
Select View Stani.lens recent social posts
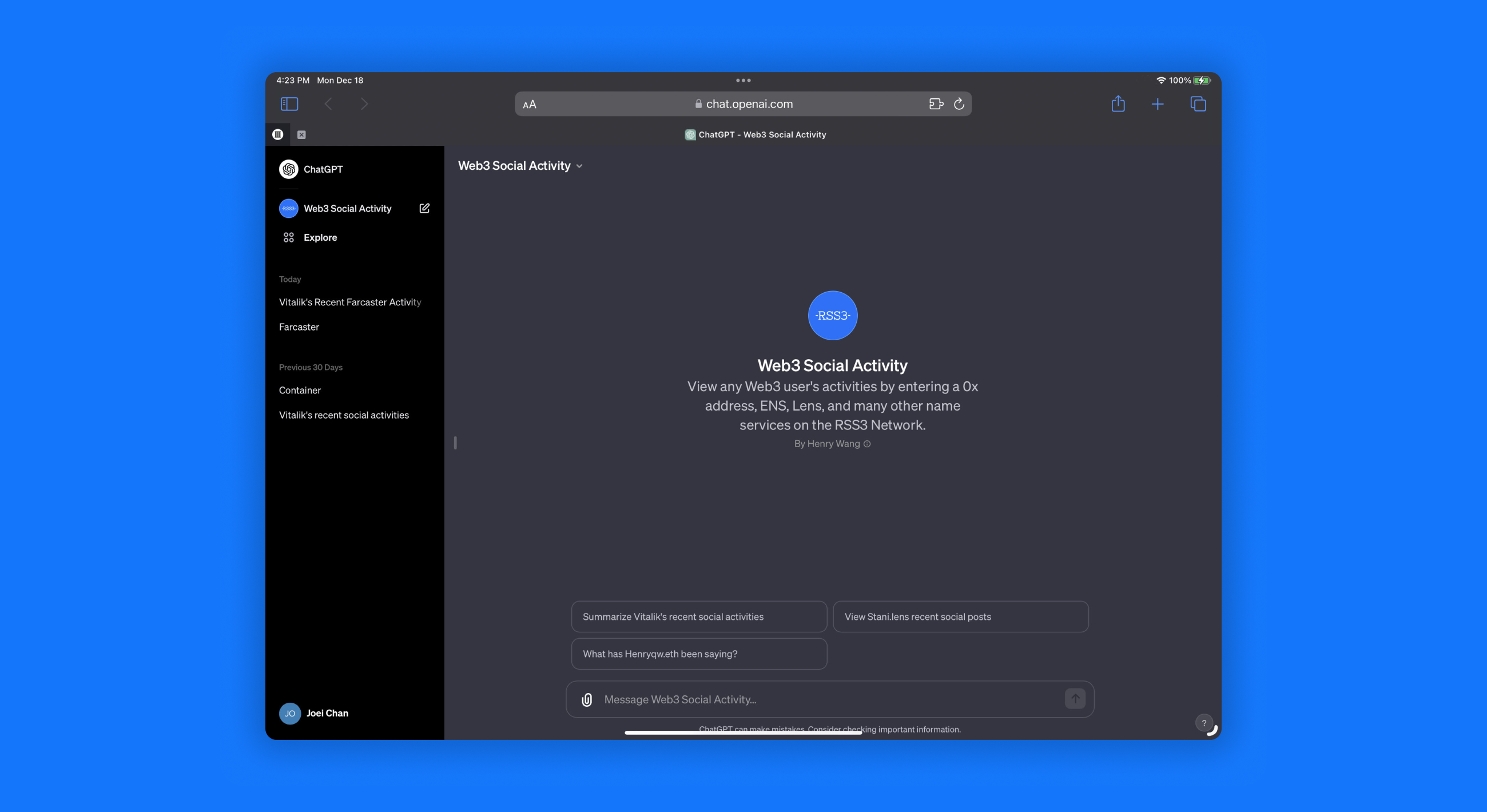(959, 616)
